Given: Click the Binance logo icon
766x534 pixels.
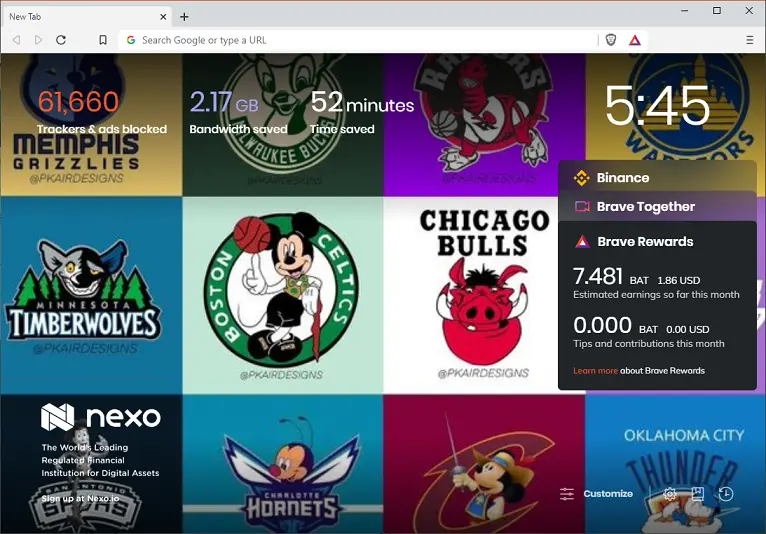Looking at the screenshot, I should click(x=581, y=178).
